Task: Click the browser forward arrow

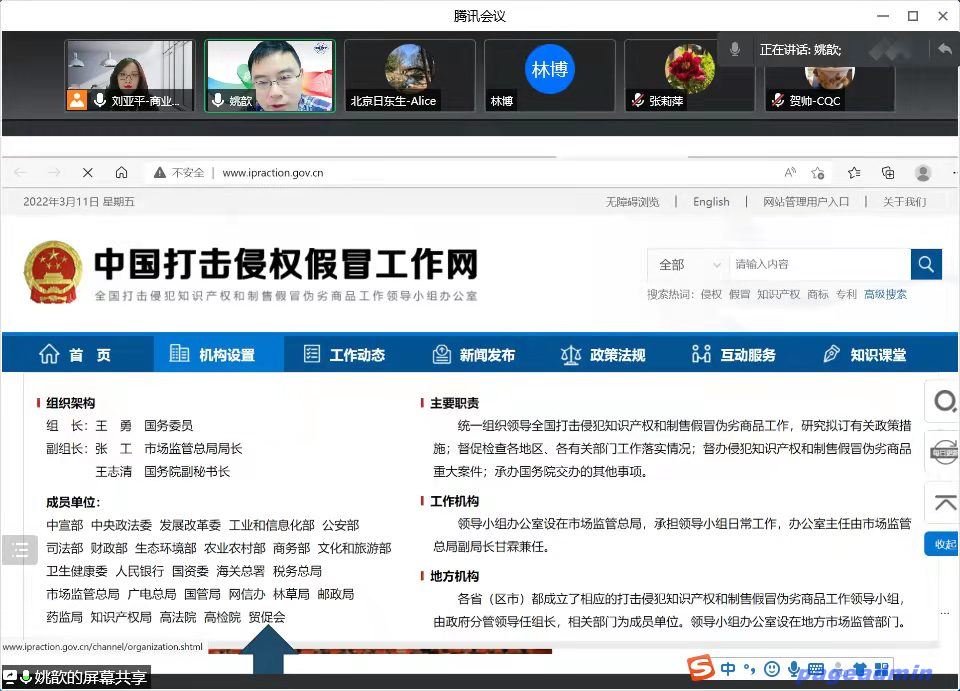Action: point(54,173)
